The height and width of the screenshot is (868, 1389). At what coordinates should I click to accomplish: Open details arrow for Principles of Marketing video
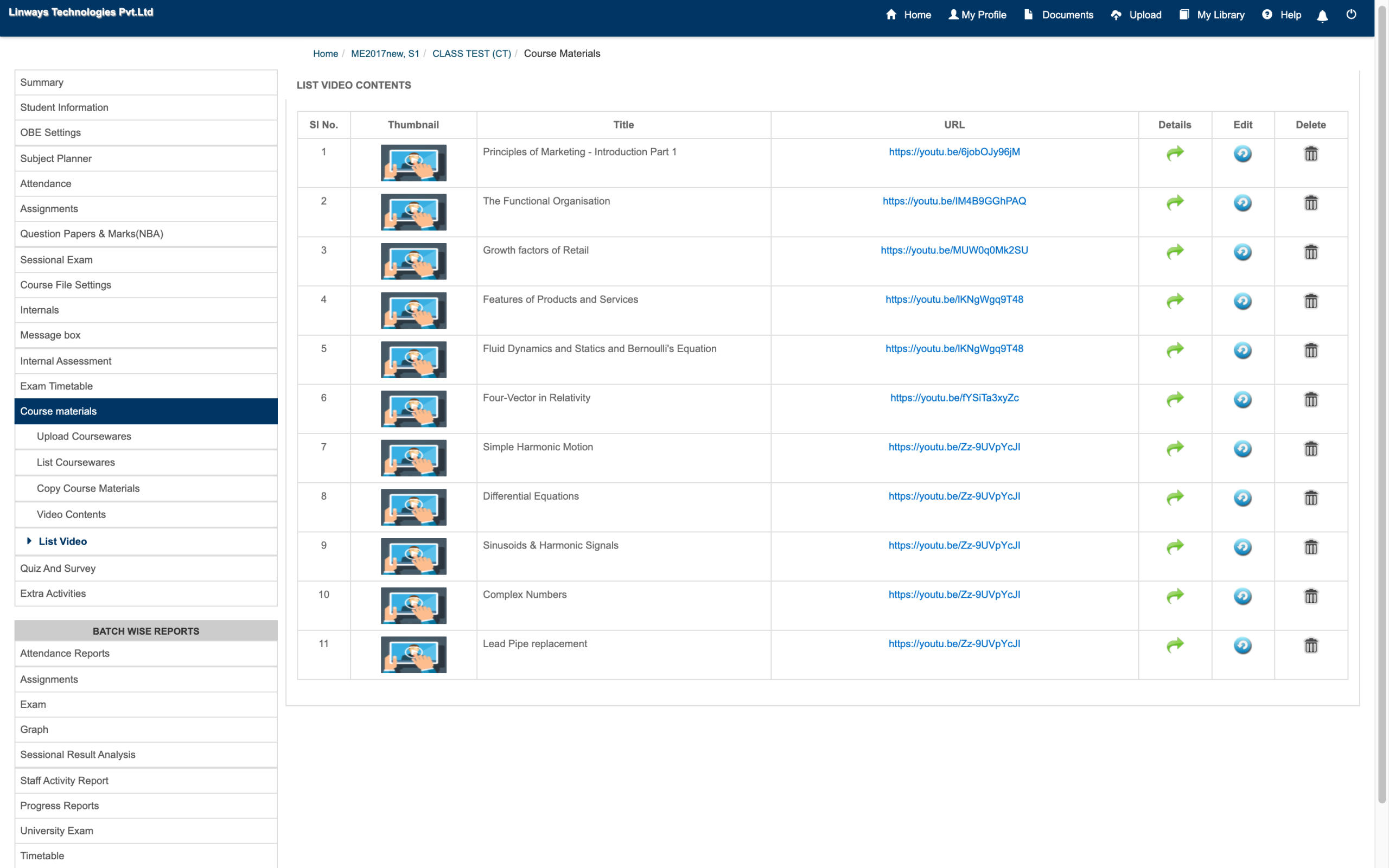1175,154
